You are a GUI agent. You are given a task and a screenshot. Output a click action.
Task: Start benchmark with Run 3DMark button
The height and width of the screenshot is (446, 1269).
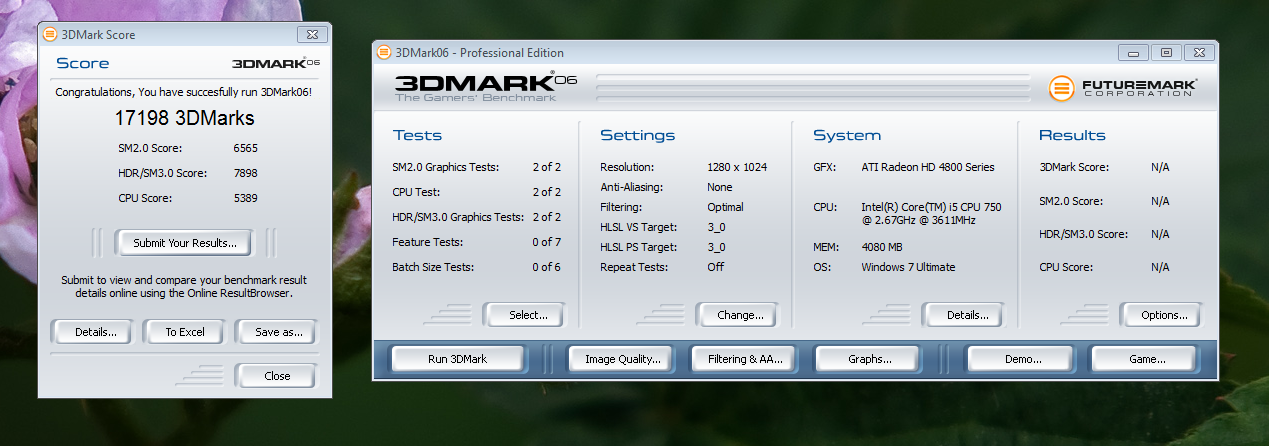tap(457, 359)
